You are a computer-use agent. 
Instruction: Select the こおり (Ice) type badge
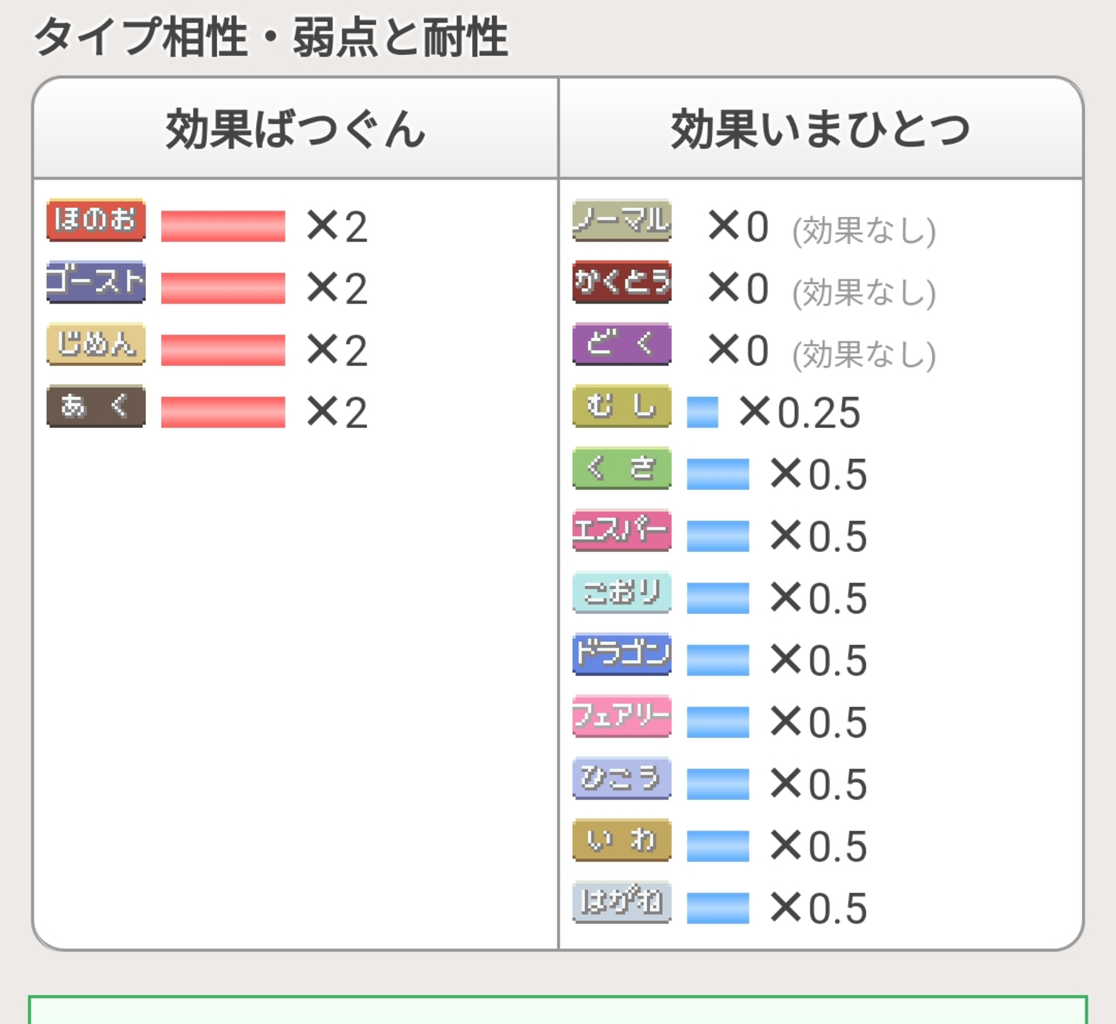[621, 593]
